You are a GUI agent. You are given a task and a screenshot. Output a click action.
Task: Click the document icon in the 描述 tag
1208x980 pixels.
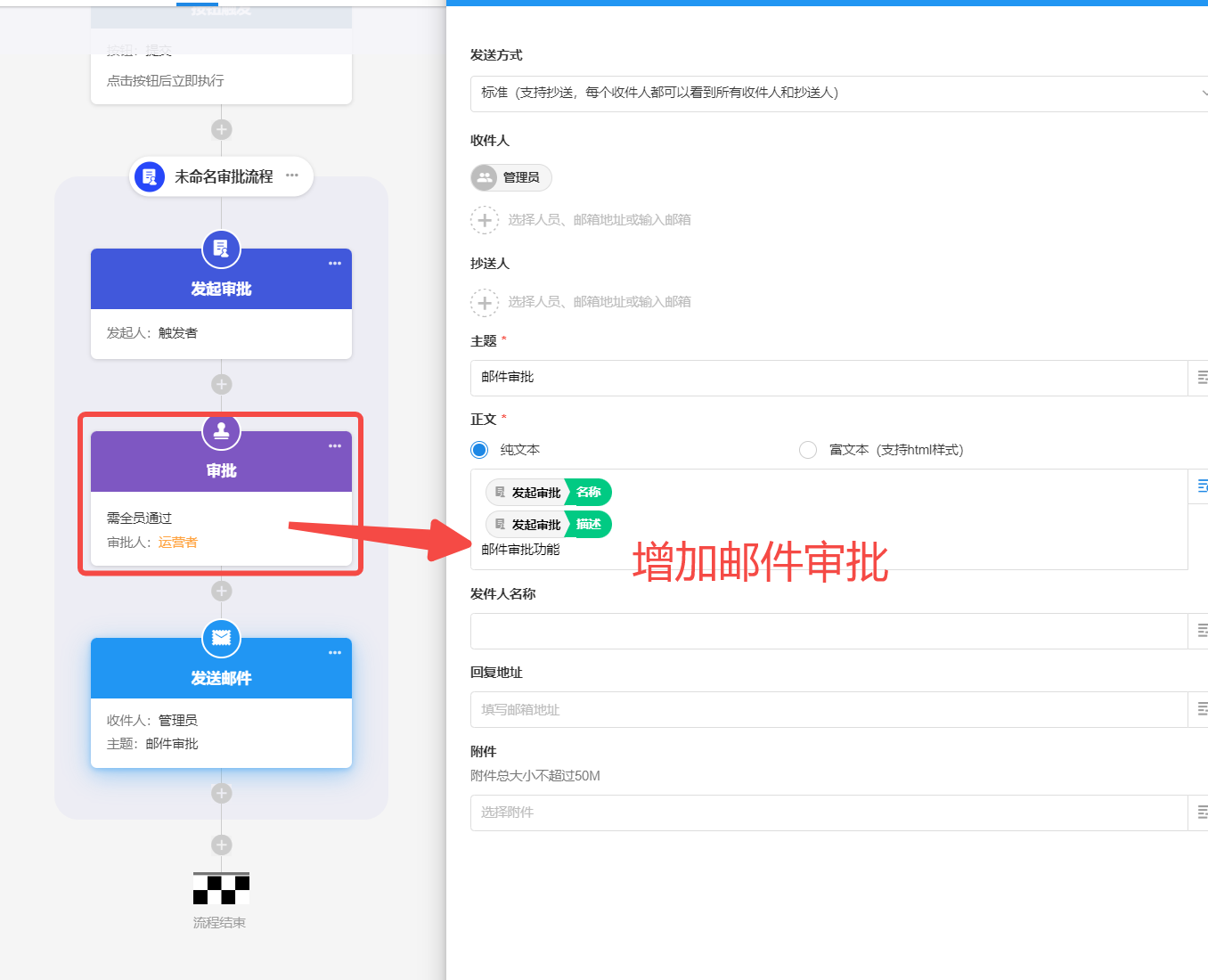point(501,525)
